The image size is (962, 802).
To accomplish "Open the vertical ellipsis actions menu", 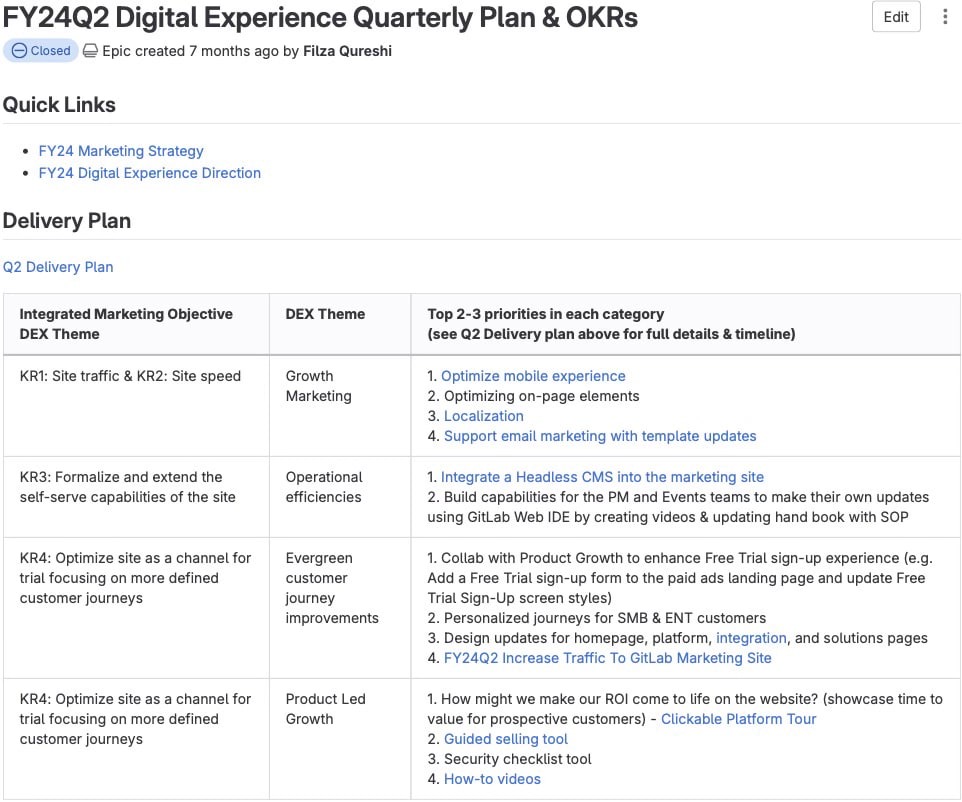I will [945, 17].
